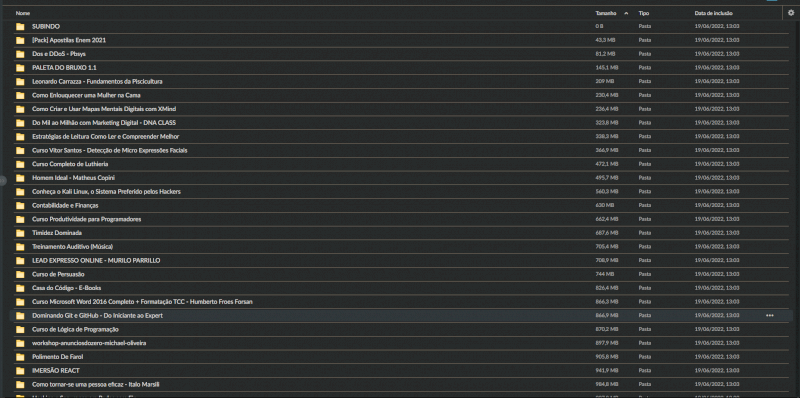The width and height of the screenshot is (800, 398).
Task: Select Curso Completo de Luthieria name
Action: coord(70,164)
